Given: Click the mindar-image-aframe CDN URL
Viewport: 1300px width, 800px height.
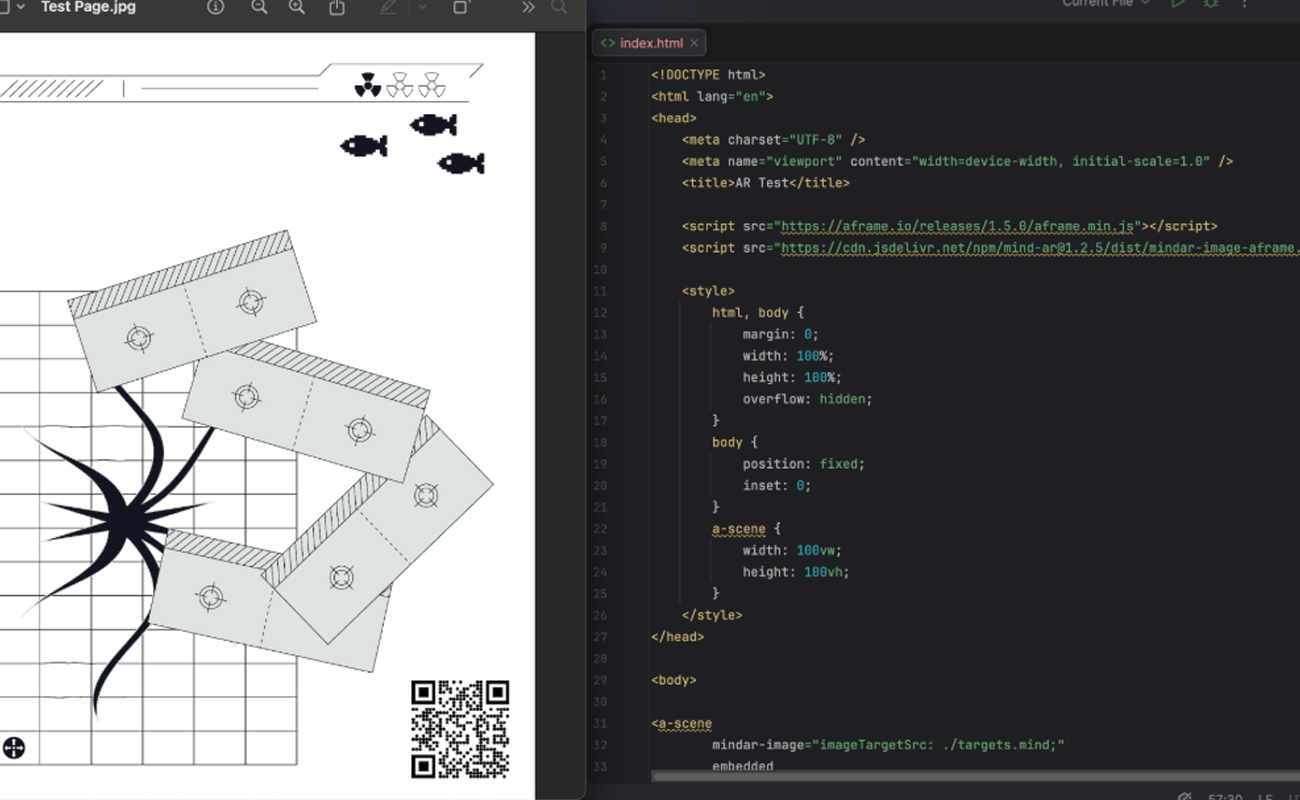Looking at the screenshot, I should tap(1040, 248).
